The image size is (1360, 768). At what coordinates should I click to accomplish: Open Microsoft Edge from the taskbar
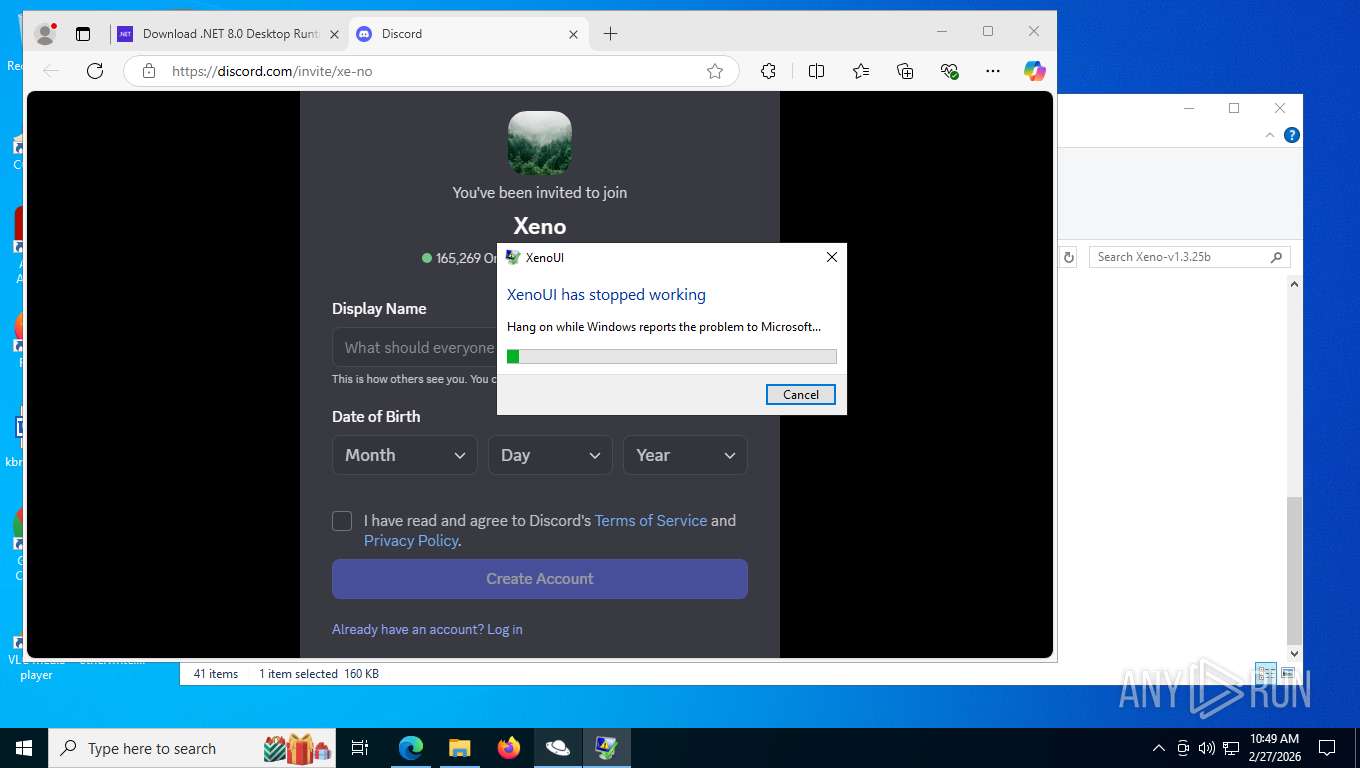[x=410, y=748]
